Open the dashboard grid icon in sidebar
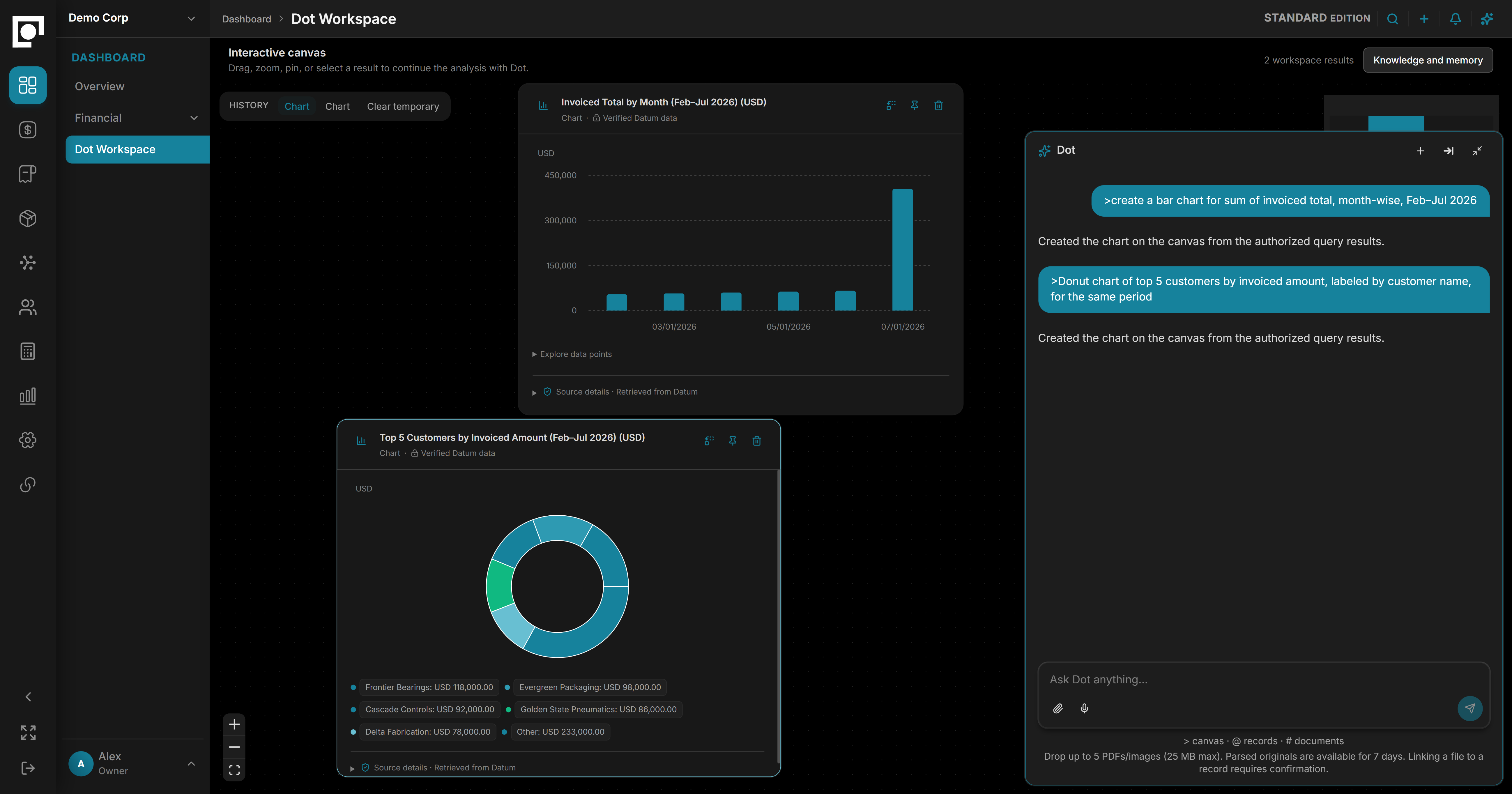1512x794 pixels. tap(28, 85)
